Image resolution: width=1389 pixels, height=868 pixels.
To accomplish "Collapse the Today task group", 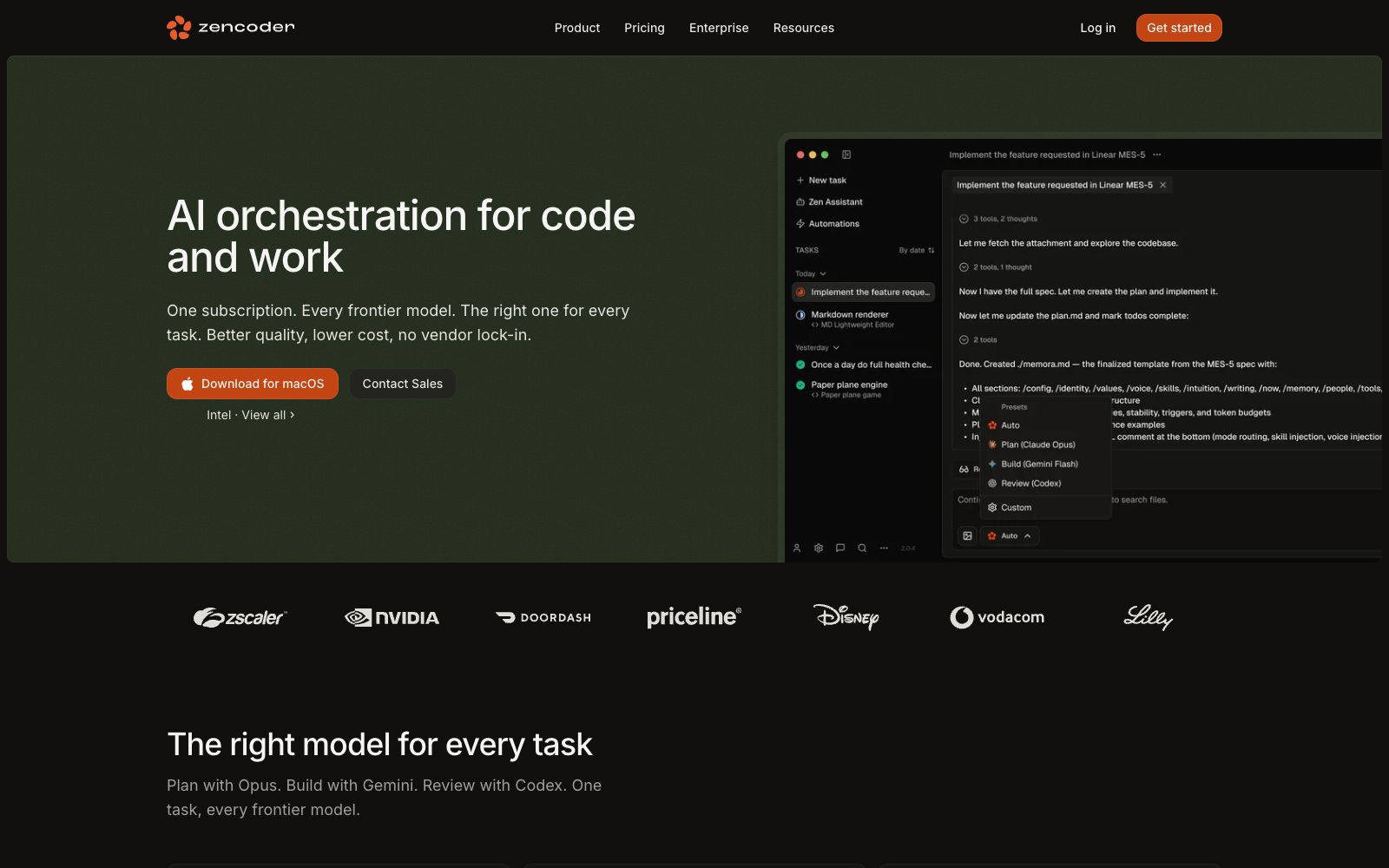I will 811,273.
